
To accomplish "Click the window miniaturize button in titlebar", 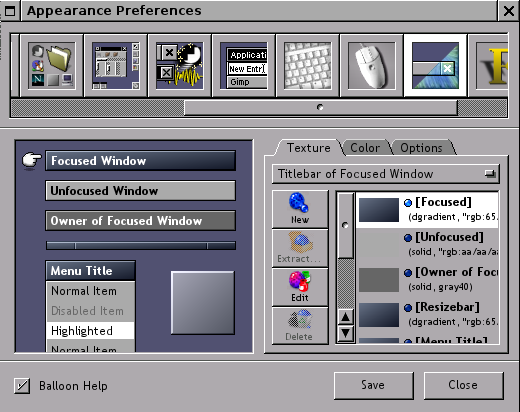I will coord(10,11).
